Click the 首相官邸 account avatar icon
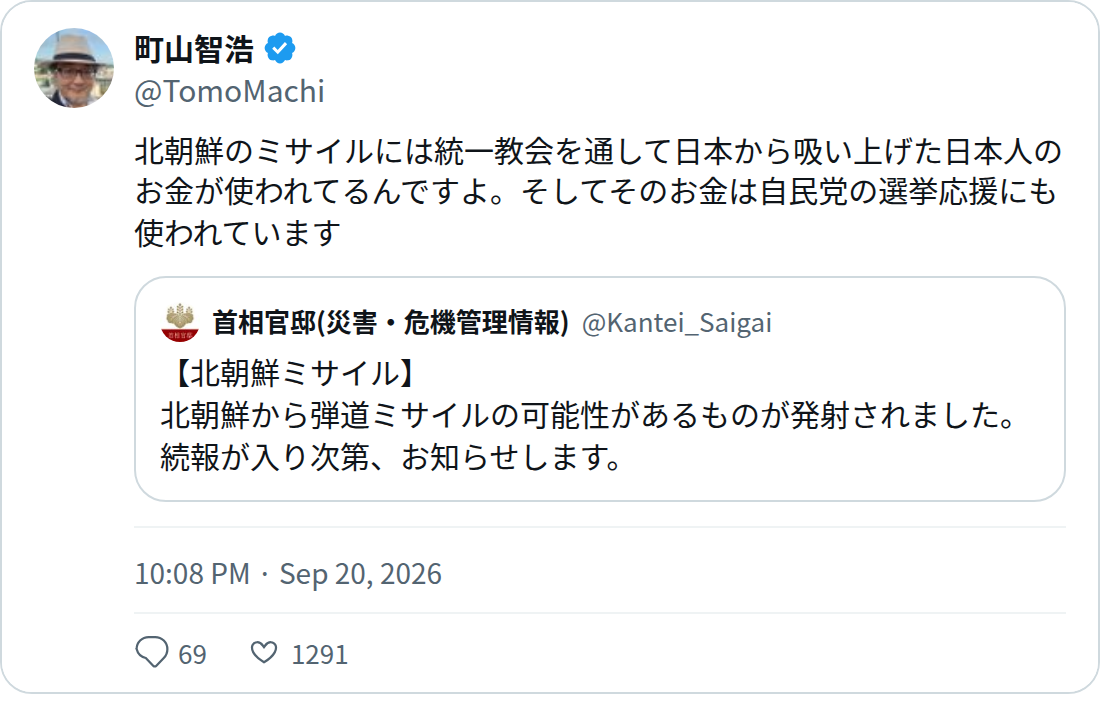The width and height of the screenshot is (1108, 702). (179, 322)
